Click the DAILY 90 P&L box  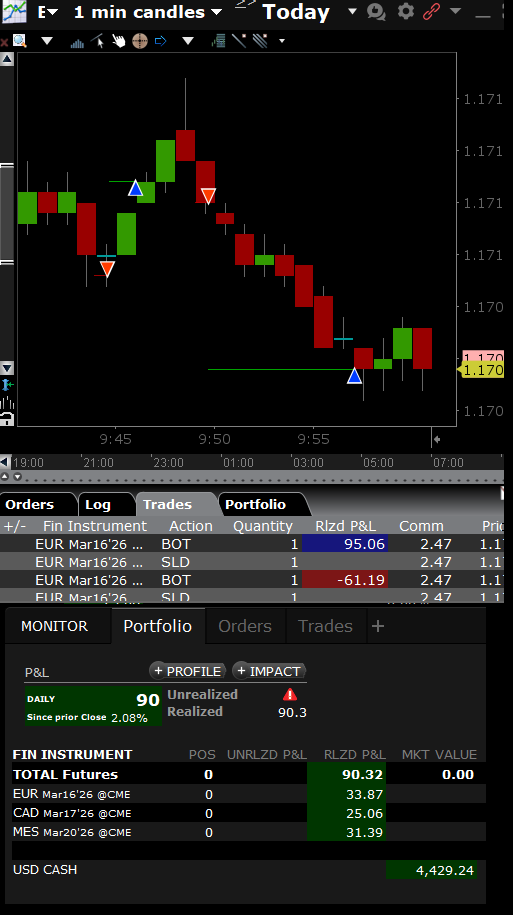point(93,706)
